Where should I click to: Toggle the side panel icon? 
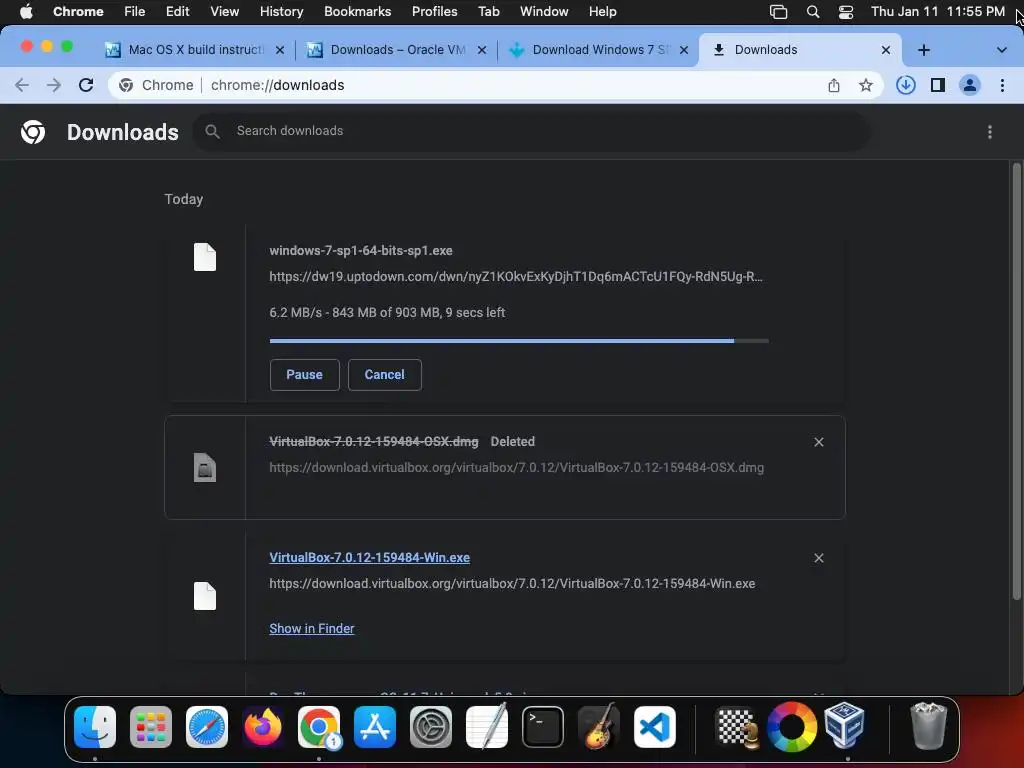tap(938, 86)
